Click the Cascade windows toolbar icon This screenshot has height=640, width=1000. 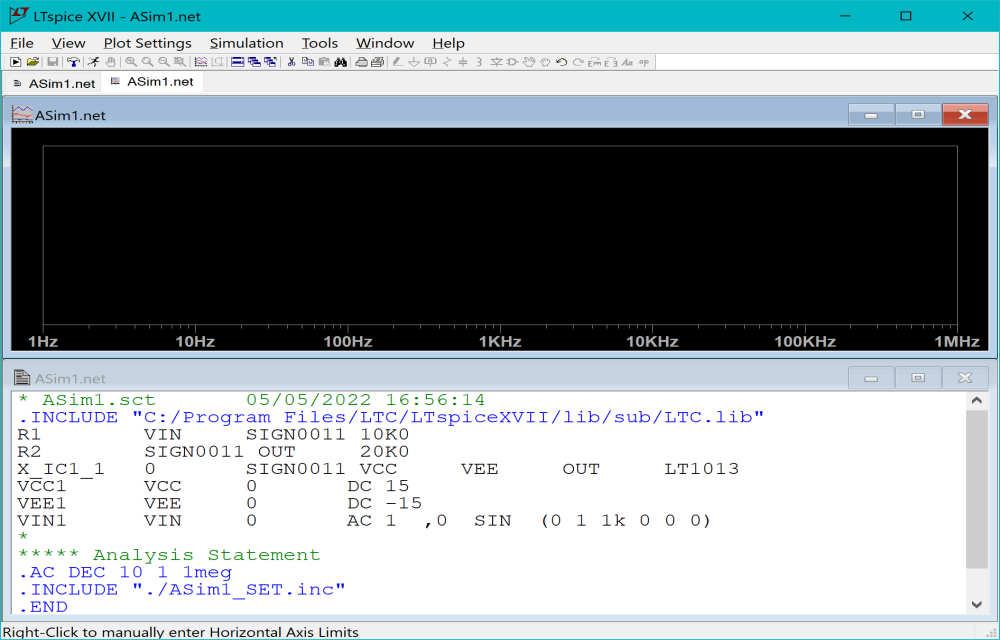[254, 62]
